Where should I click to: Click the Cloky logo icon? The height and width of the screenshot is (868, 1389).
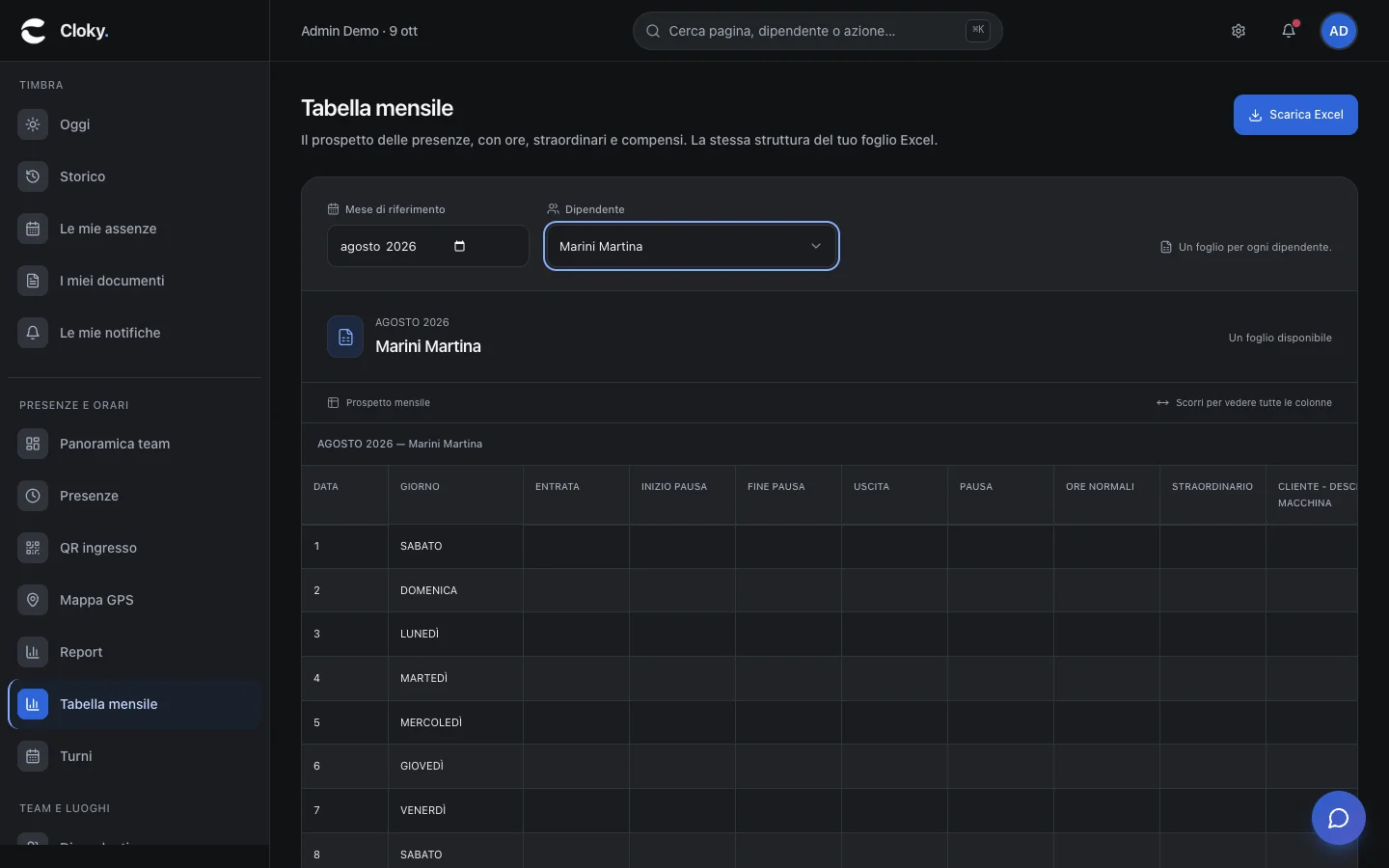pos(34,31)
